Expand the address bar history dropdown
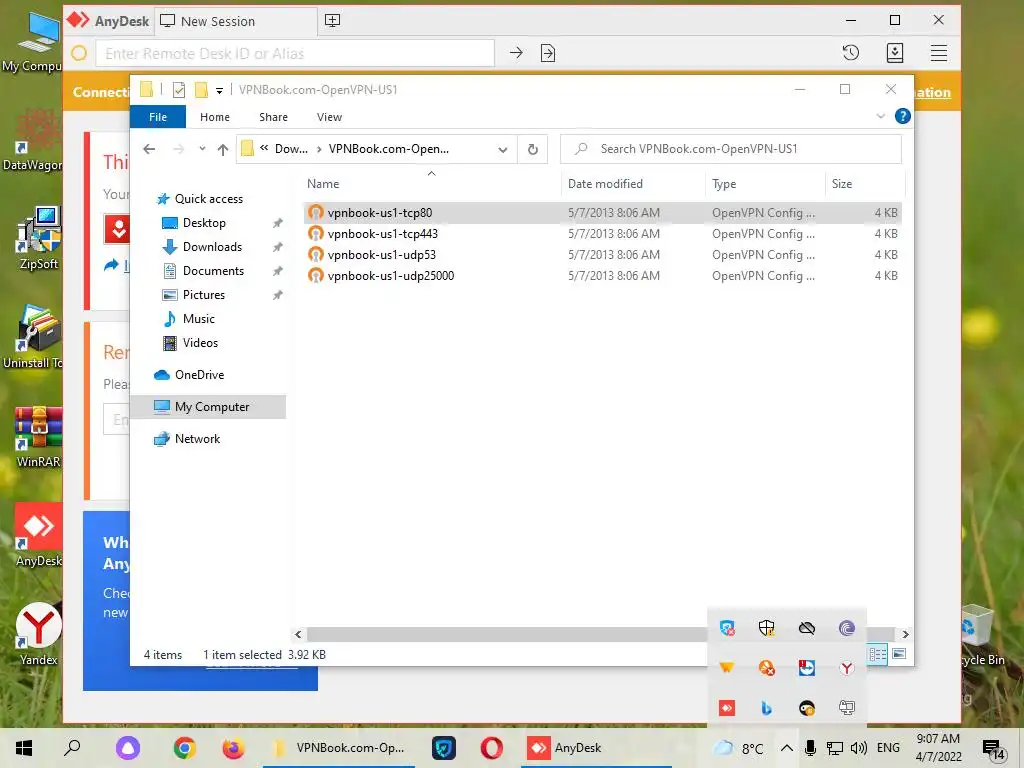This screenshot has height=768, width=1024. click(x=503, y=150)
